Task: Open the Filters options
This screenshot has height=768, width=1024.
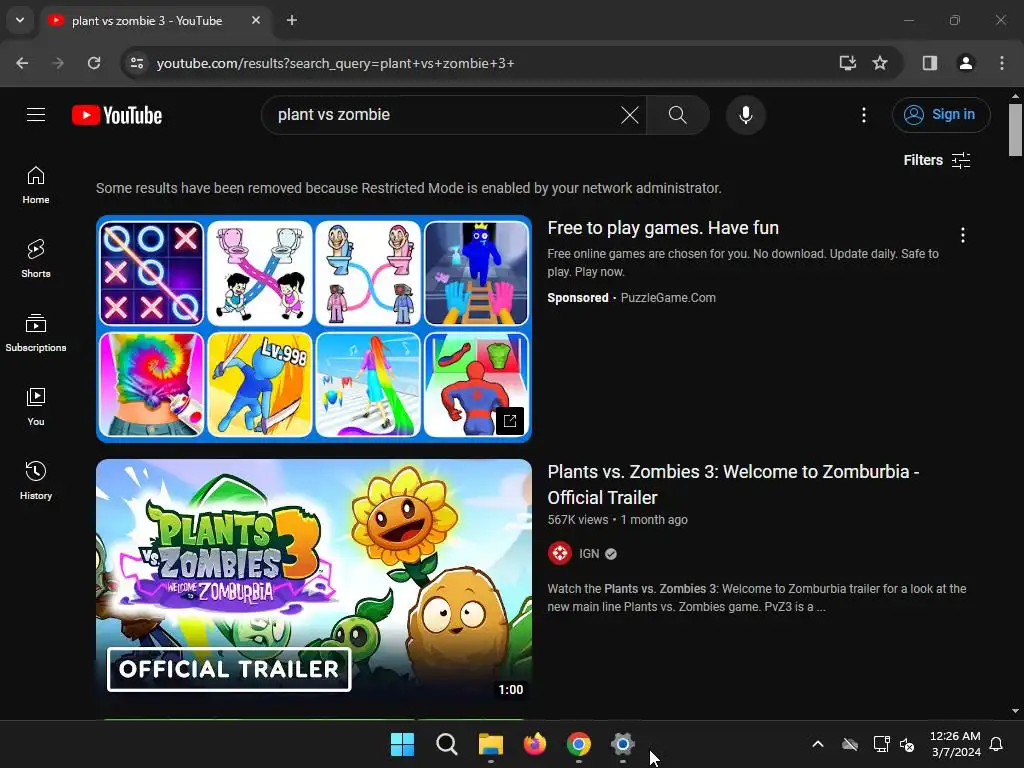Action: [936, 160]
